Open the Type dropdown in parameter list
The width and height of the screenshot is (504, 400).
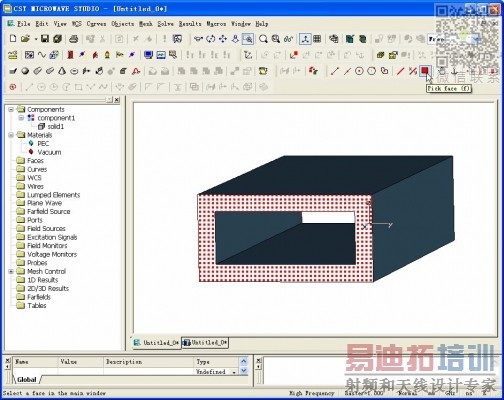click(234, 372)
